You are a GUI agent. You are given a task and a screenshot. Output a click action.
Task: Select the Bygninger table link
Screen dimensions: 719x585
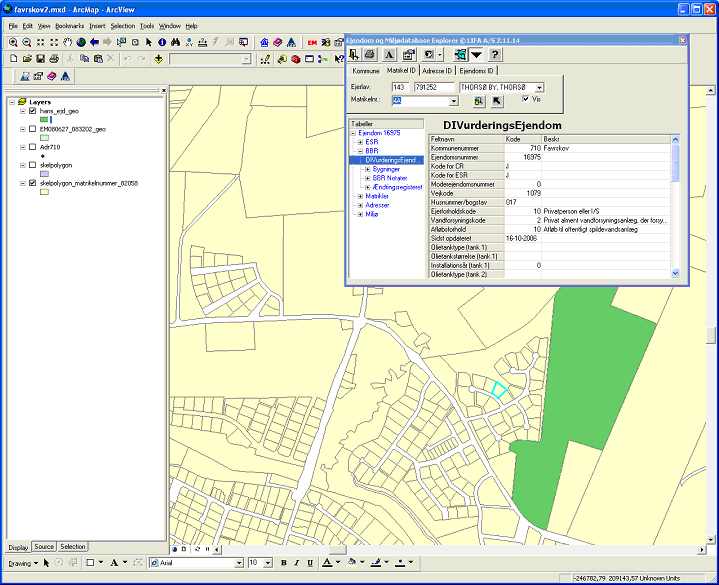386,169
